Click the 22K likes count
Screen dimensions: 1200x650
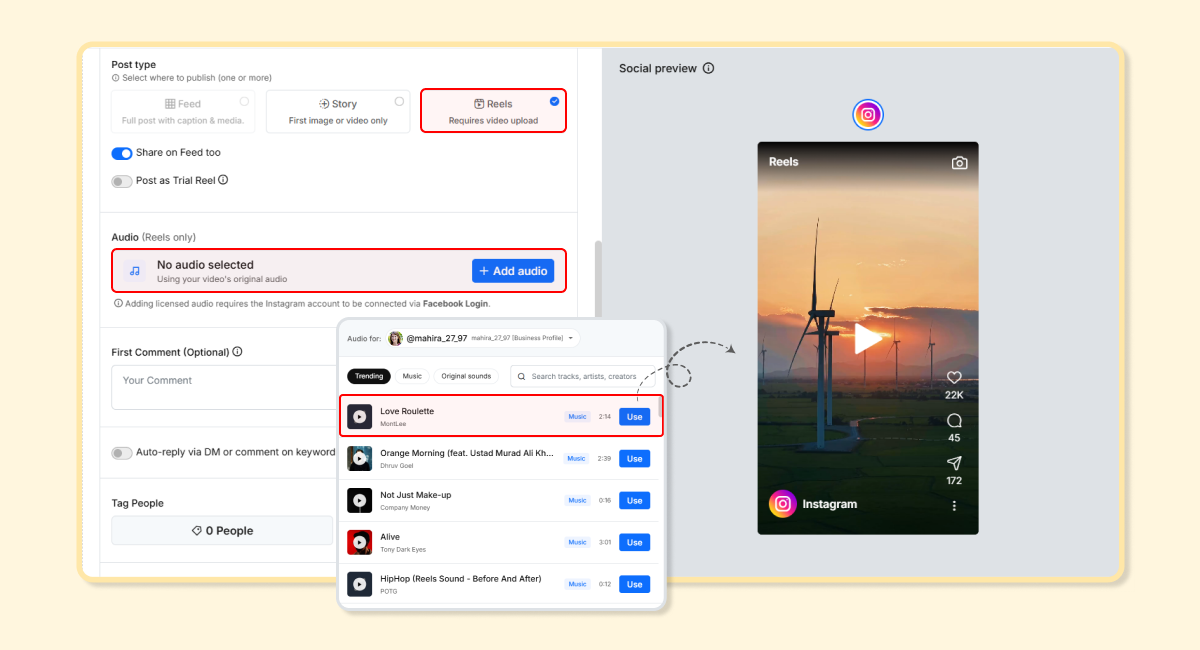(954, 395)
